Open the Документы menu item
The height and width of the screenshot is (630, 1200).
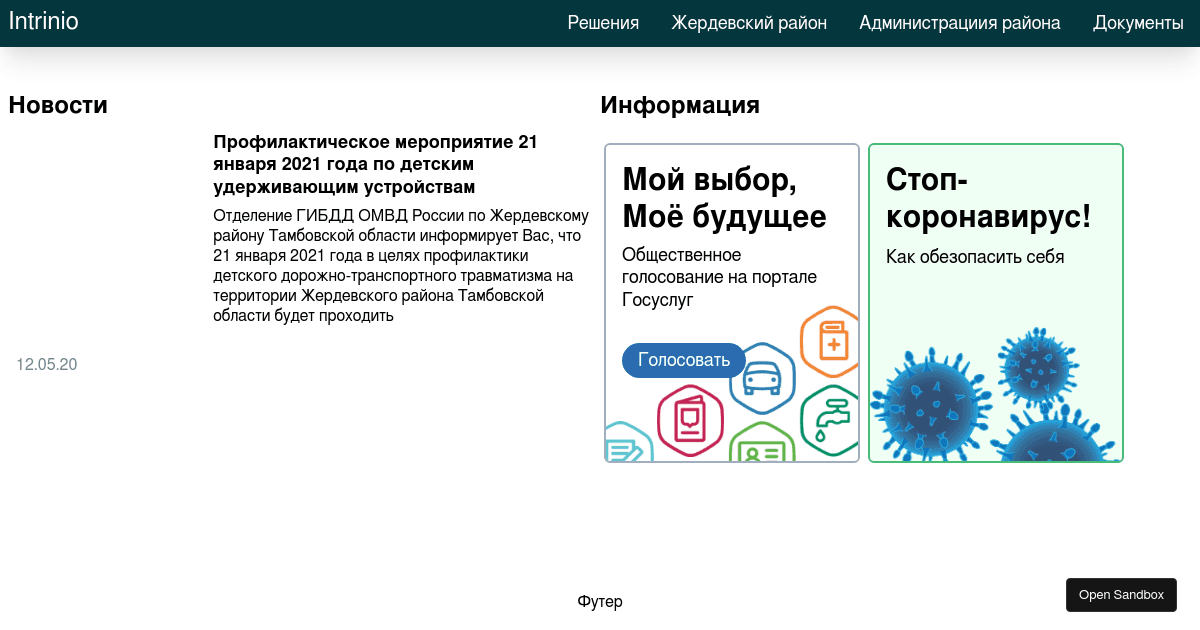click(x=1138, y=23)
